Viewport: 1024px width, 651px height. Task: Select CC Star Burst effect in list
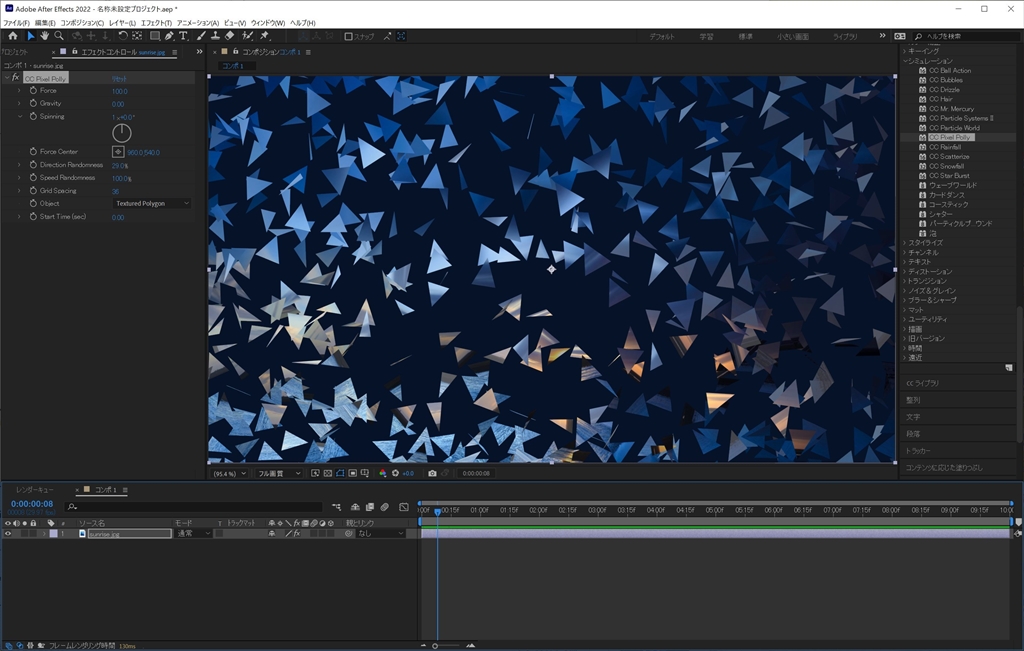948,176
